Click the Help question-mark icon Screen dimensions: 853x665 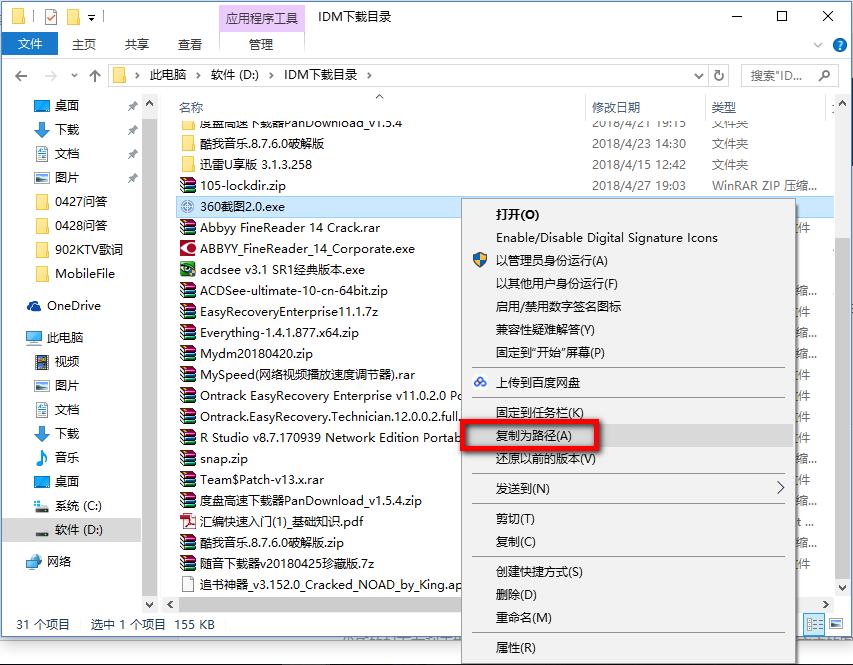point(840,44)
